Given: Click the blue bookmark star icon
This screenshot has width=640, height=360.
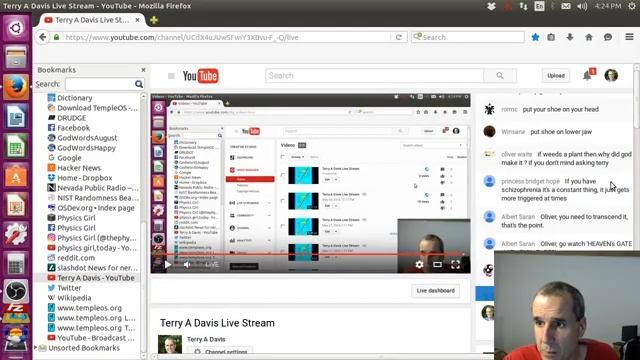Looking at the screenshot, I should pos(536,37).
